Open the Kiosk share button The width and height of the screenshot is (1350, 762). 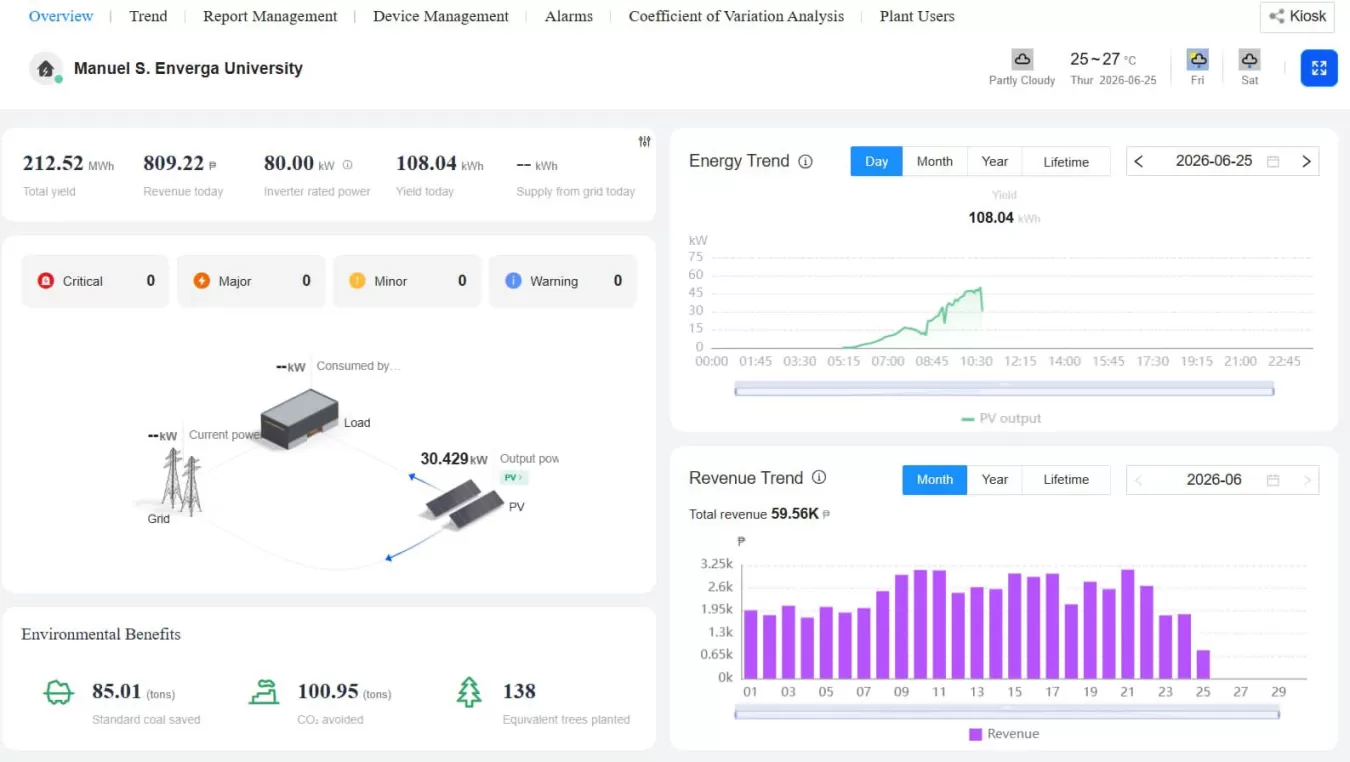pyautogui.click(x=1297, y=17)
